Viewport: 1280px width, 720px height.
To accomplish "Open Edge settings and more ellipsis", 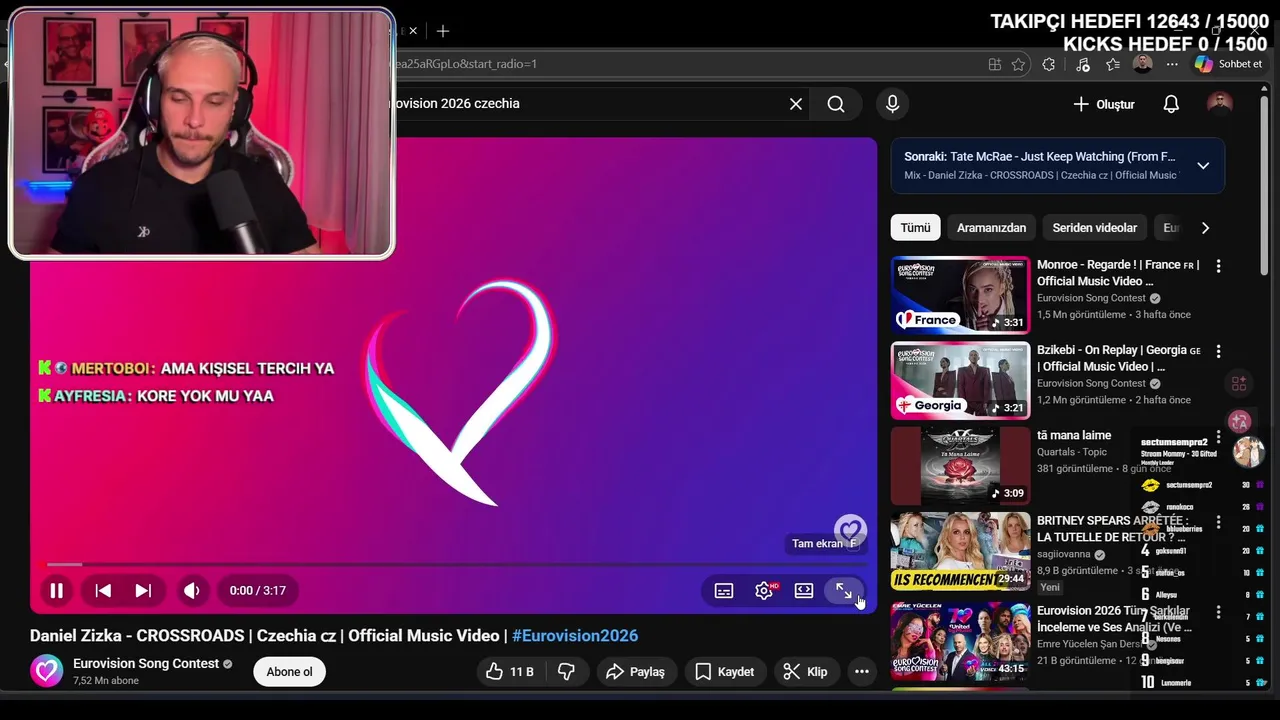I will pos(1172,64).
